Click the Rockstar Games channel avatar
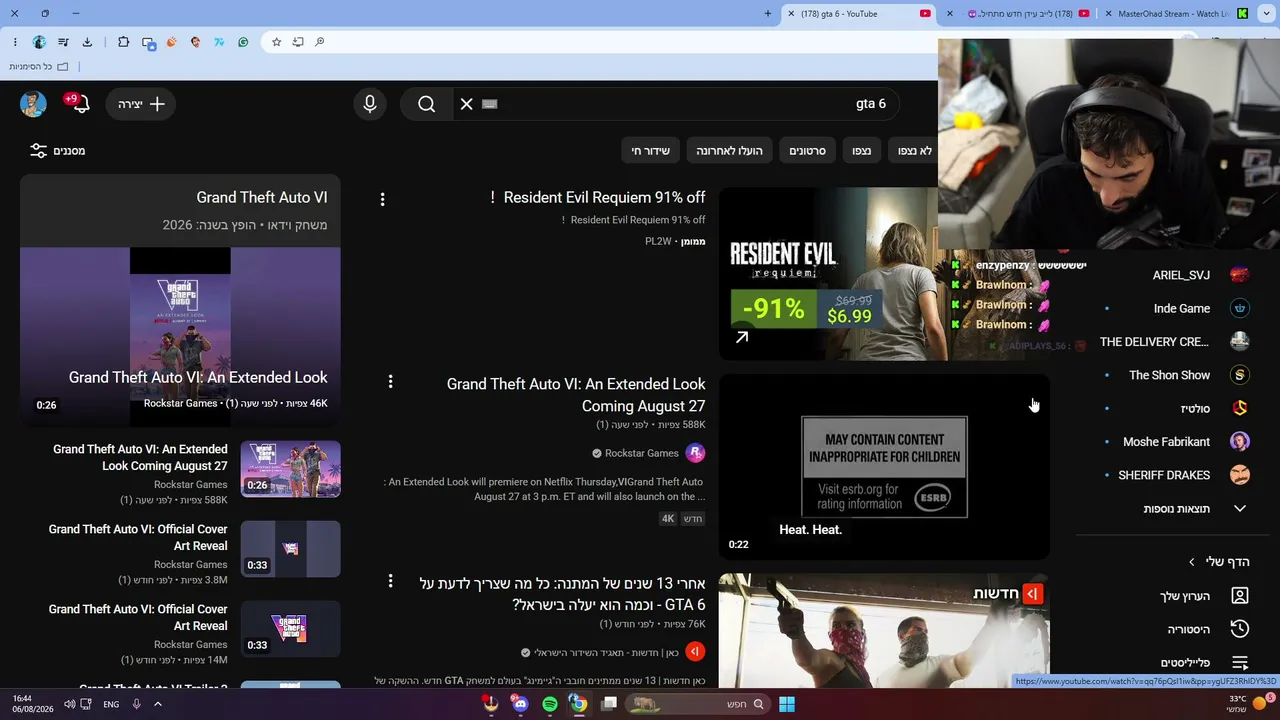1280x720 pixels. pos(695,453)
